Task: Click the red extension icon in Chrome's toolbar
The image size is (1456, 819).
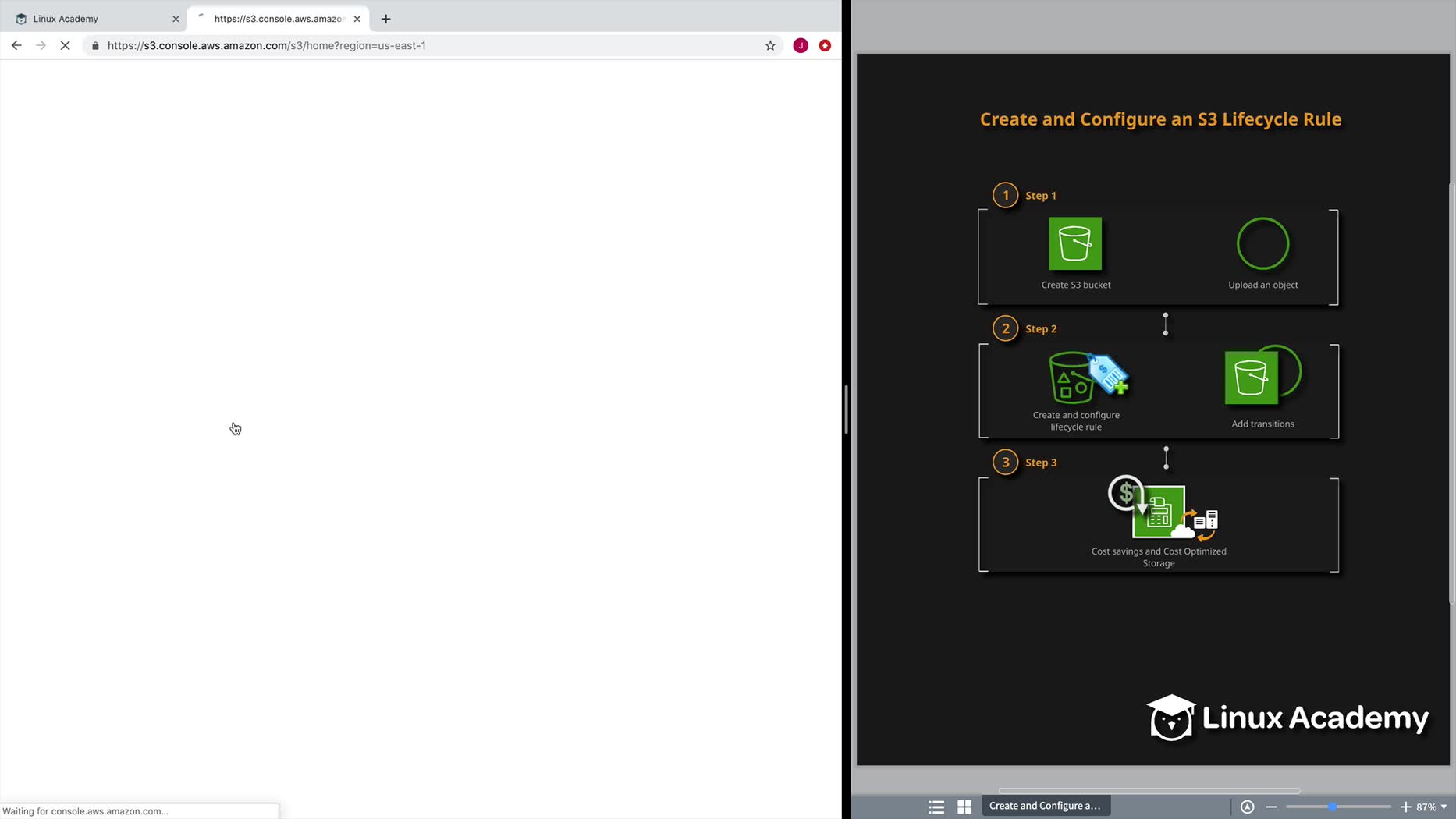Action: [825, 45]
